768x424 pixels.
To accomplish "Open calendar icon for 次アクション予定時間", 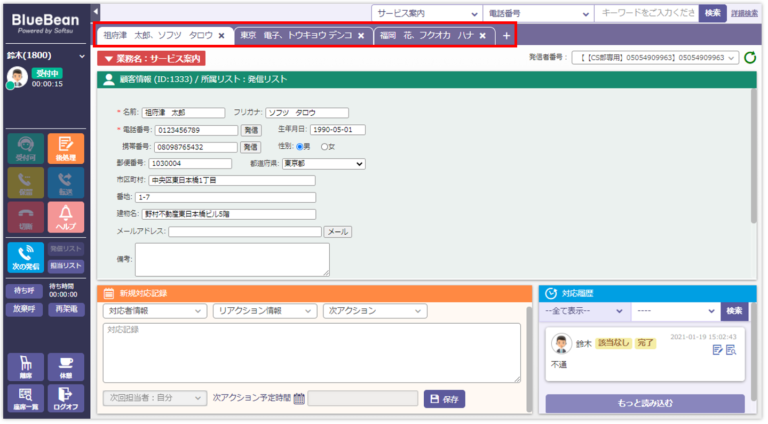I will click(299, 398).
